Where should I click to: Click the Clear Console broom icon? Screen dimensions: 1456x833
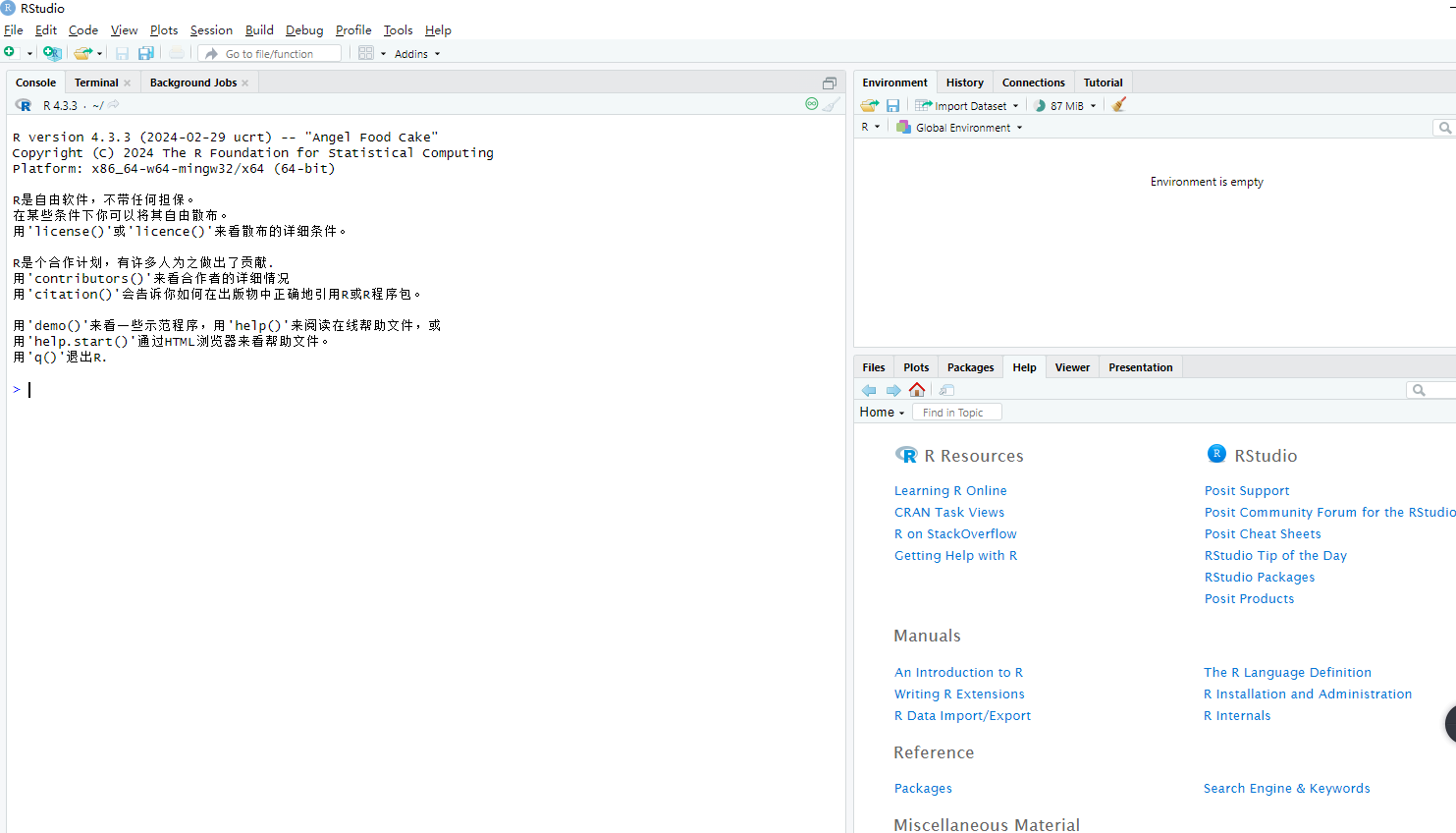(x=832, y=104)
